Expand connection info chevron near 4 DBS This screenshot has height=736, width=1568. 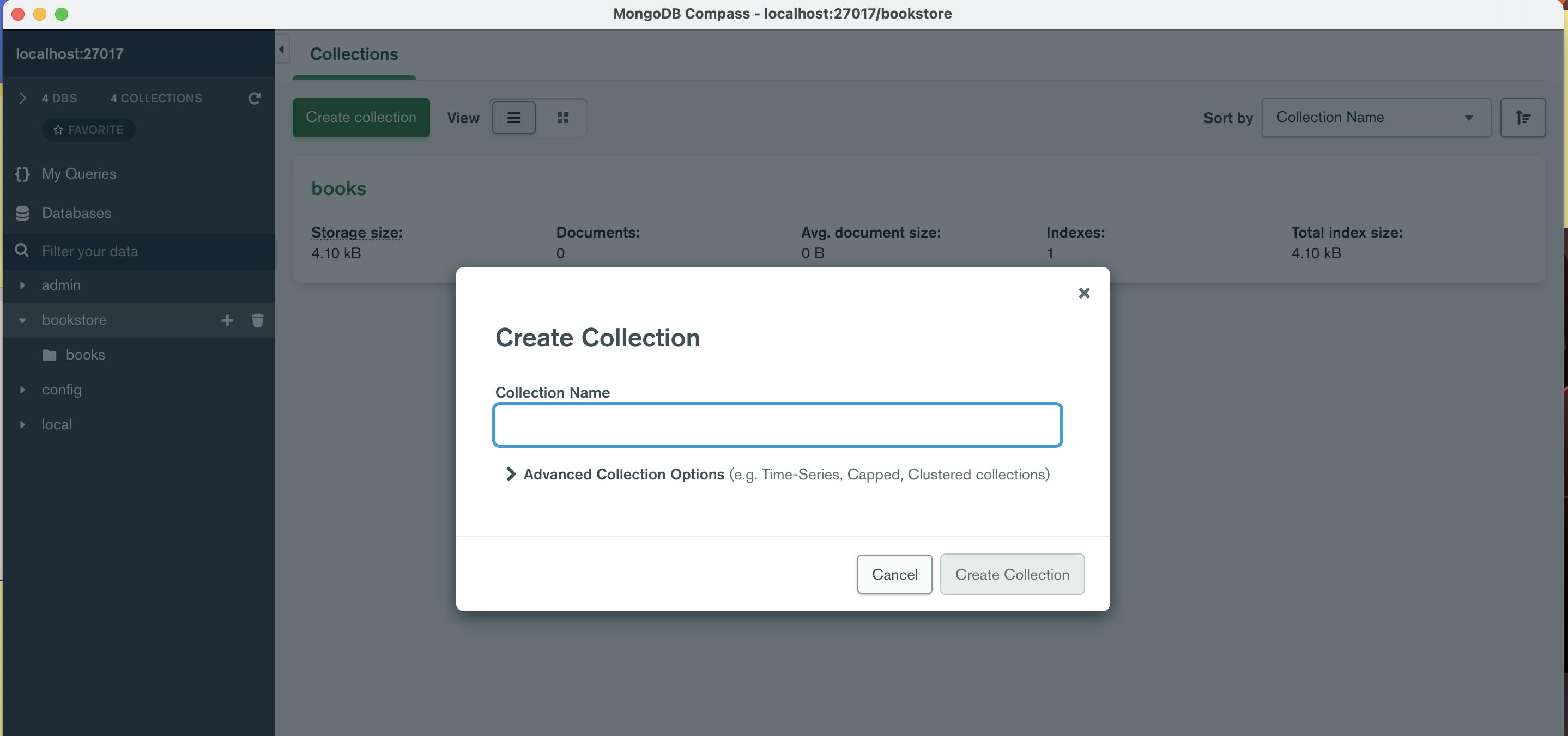(x=22, y=99)
